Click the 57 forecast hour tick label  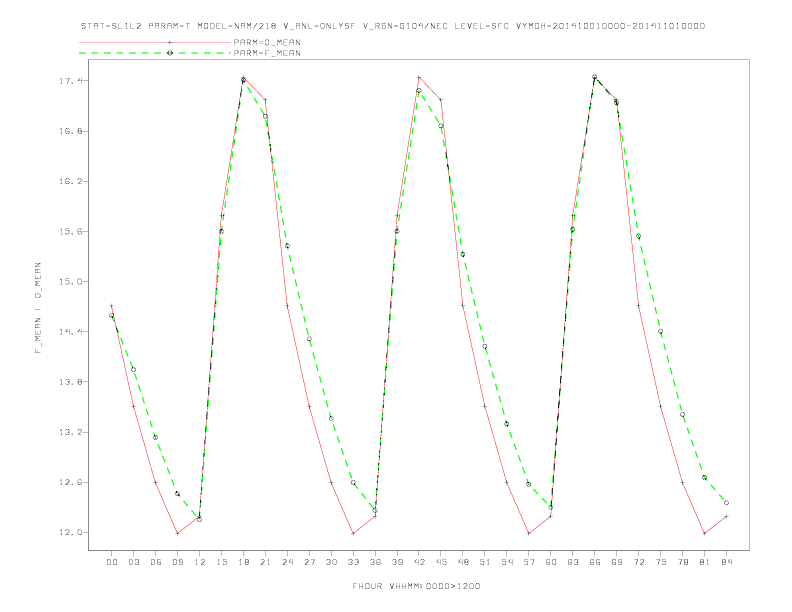(529, 562)
